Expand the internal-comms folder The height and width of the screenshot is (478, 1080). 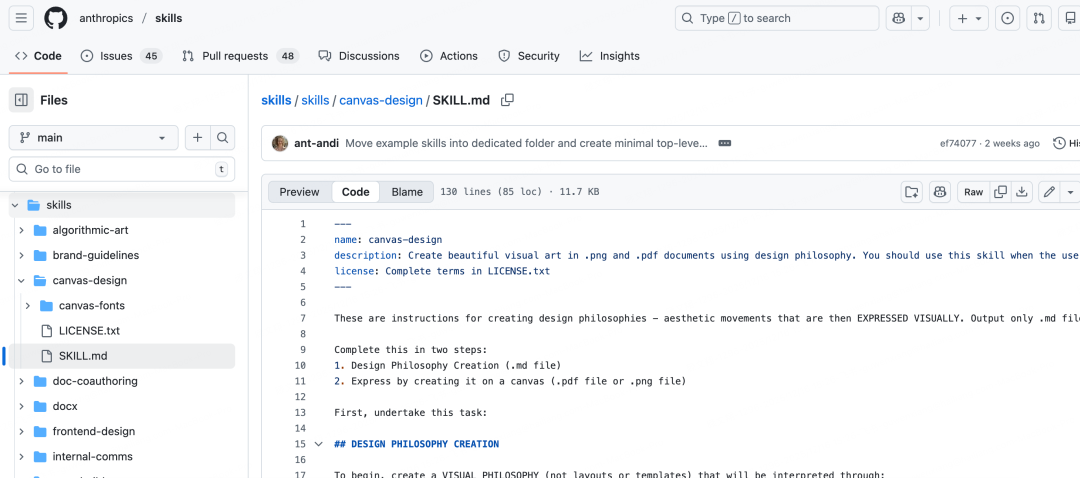coord(21,457)
